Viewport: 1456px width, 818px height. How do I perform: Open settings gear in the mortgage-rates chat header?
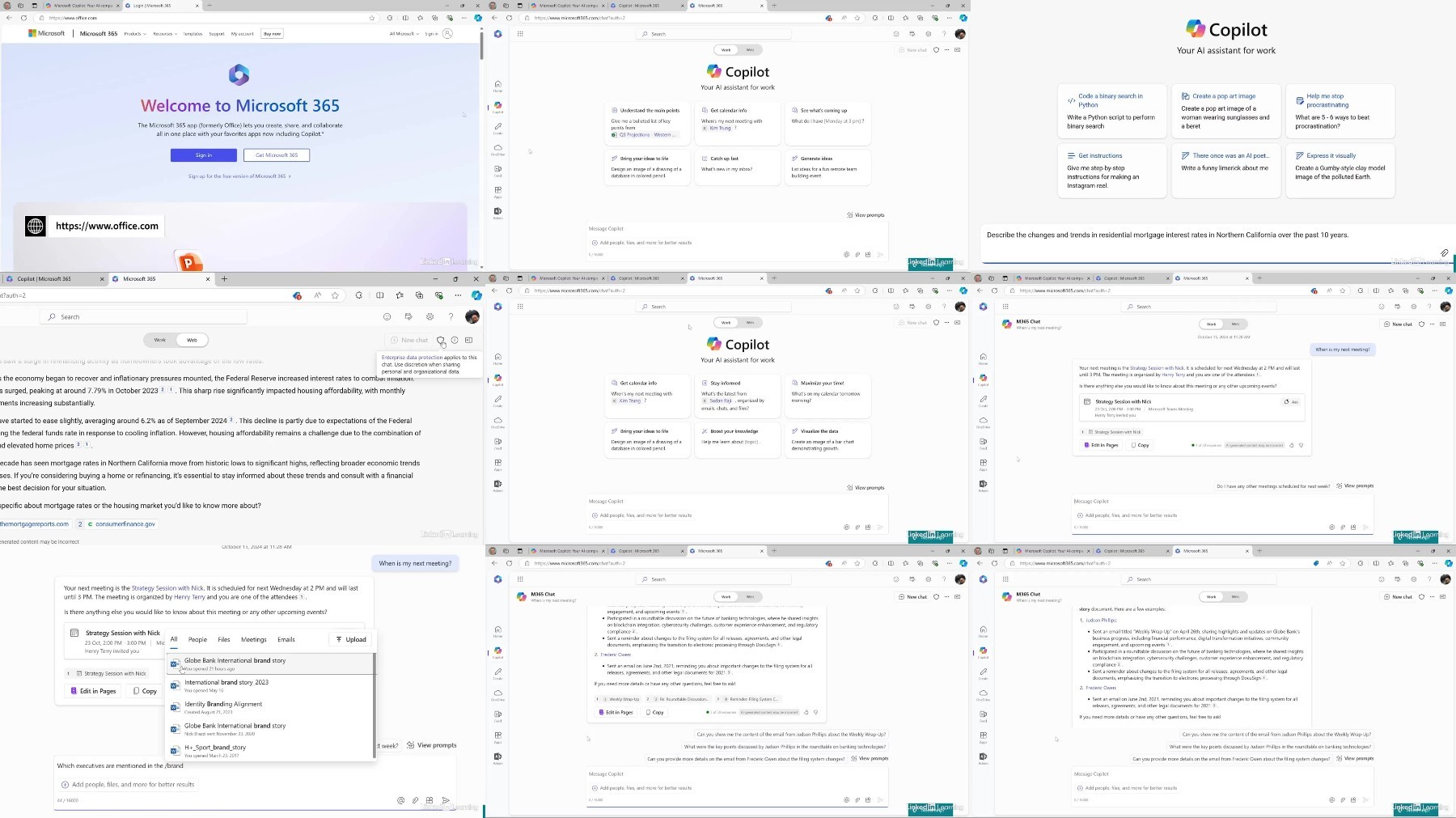point(430,317)
